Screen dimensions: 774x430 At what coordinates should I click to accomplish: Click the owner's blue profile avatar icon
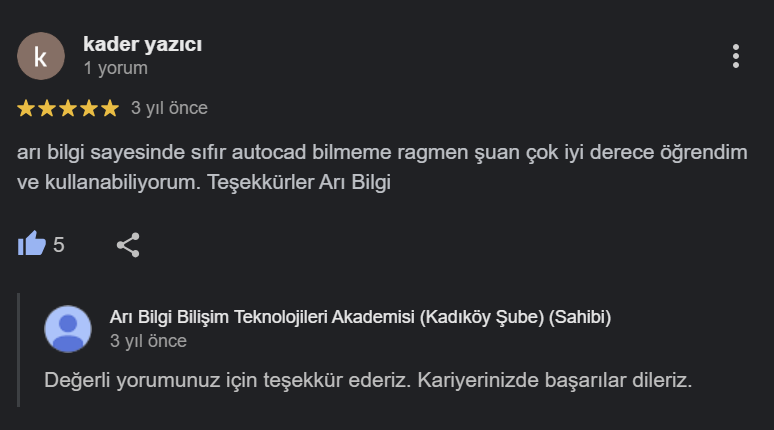click(x=68, y=329)
